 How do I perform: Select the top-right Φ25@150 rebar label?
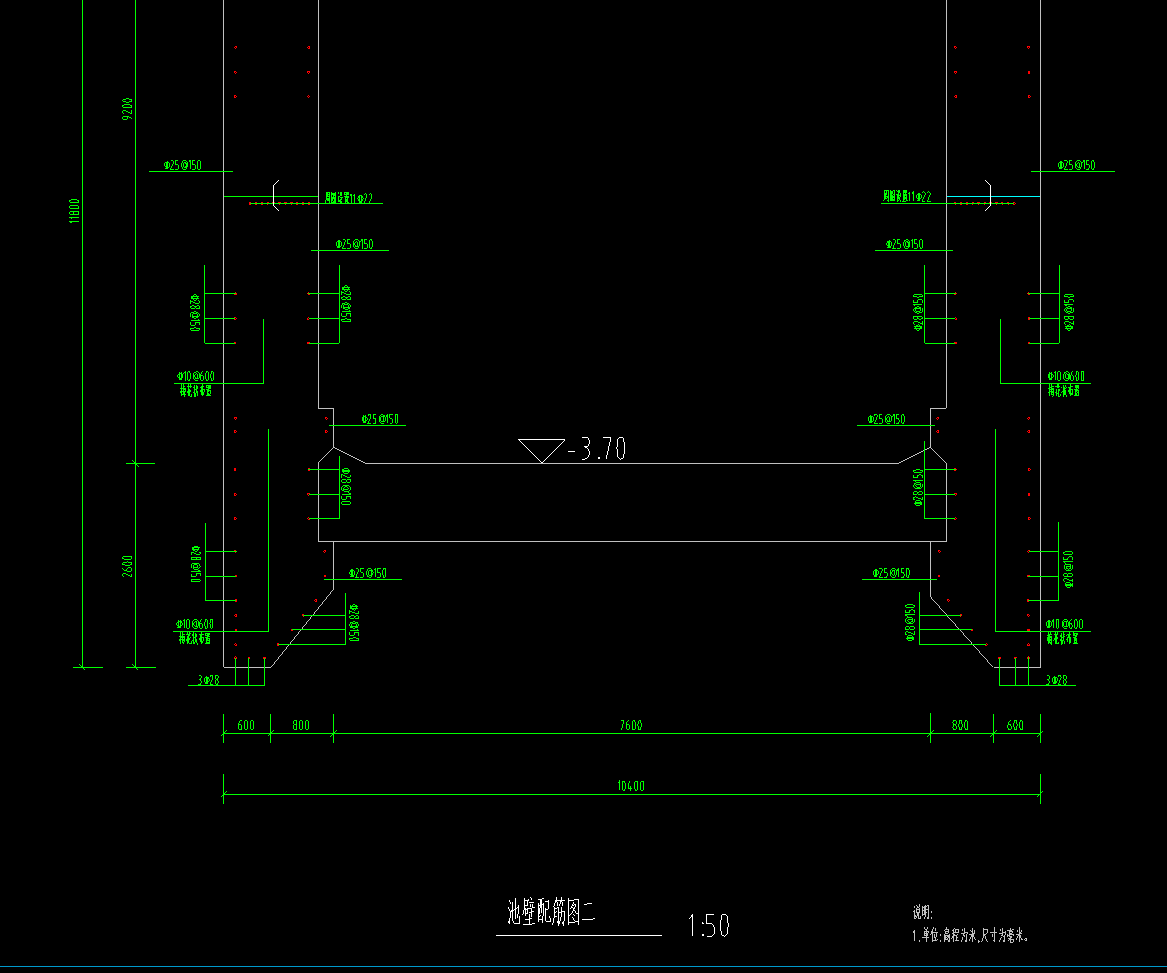(1076, 165)
